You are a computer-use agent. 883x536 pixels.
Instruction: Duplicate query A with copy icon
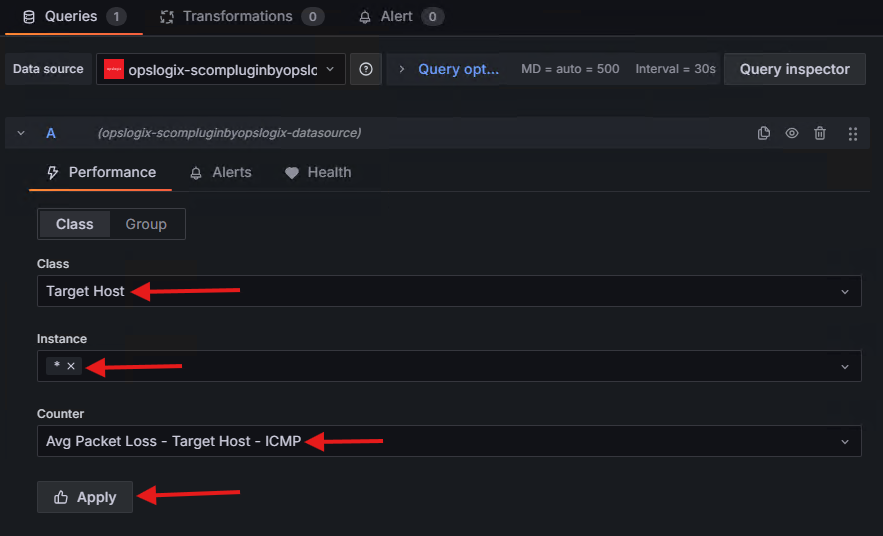[764, 133]
